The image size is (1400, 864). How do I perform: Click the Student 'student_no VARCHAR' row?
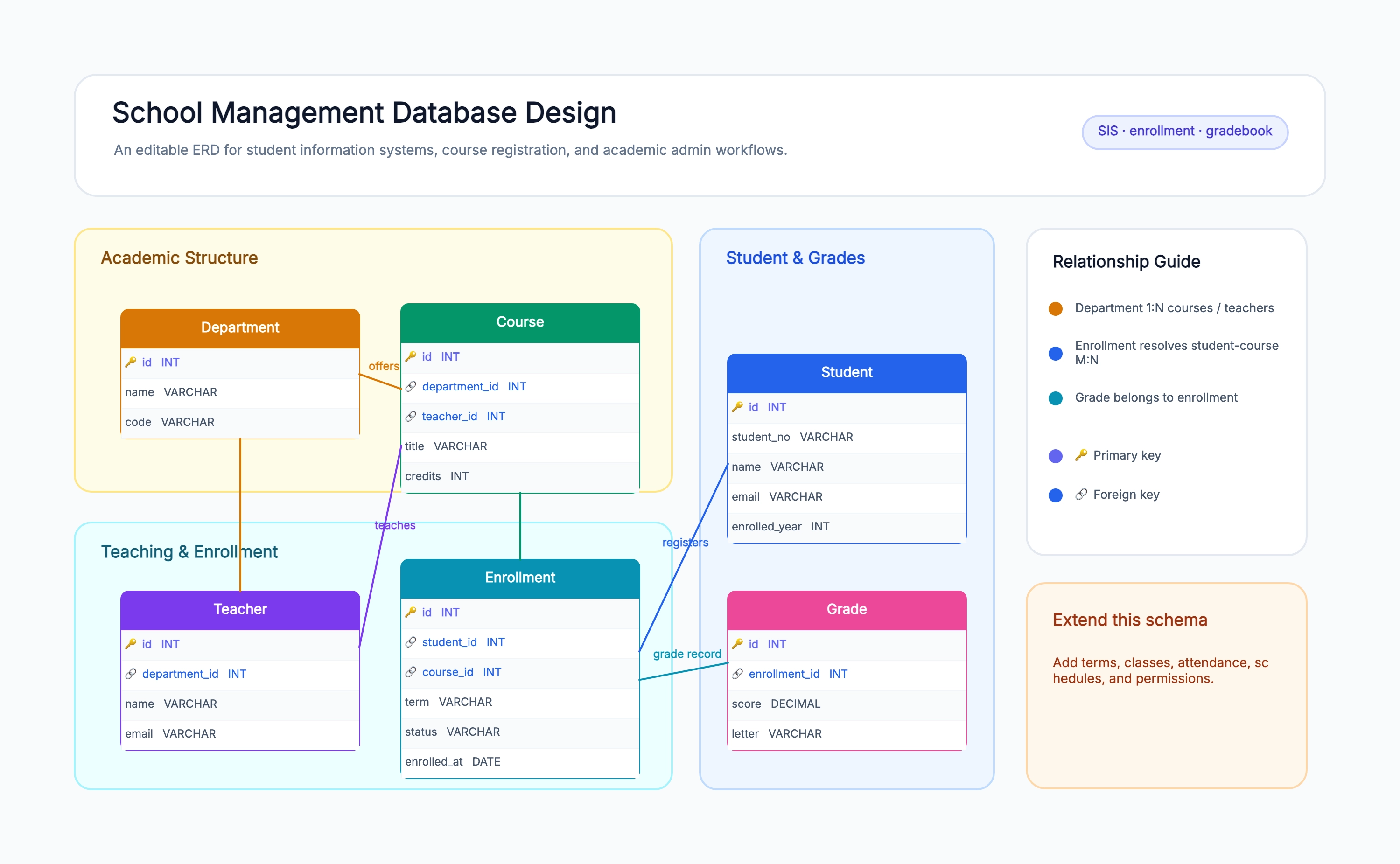click(x=847, y=437)
